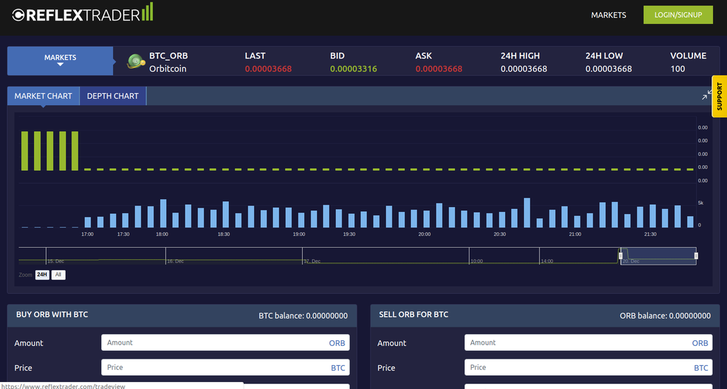Select the Market Chart tab
Image resolution: width=727 pixels, height=389 pixels.
[x=43, y=96]
